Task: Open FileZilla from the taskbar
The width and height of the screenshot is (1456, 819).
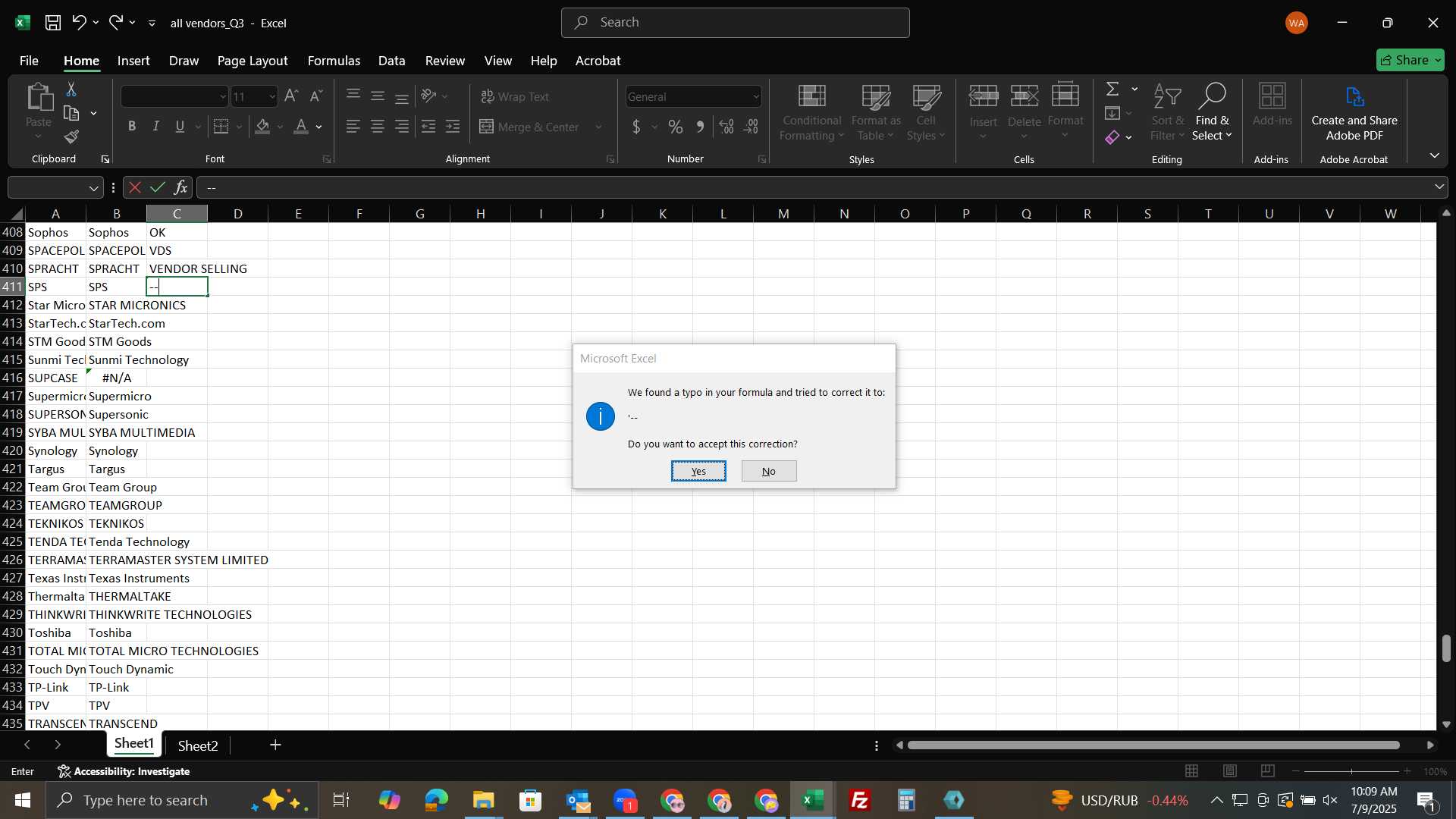Action: coord(860,800)
